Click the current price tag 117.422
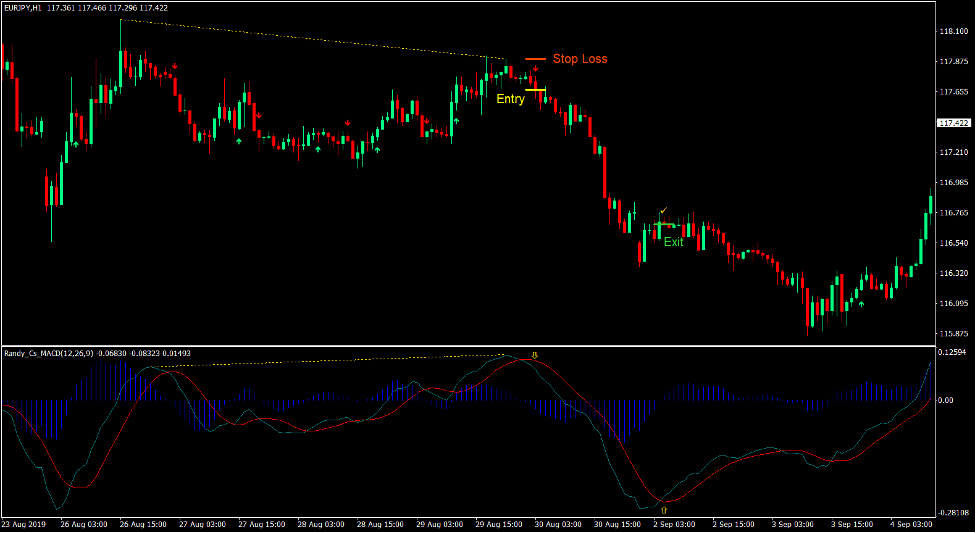 pos(955,123)
